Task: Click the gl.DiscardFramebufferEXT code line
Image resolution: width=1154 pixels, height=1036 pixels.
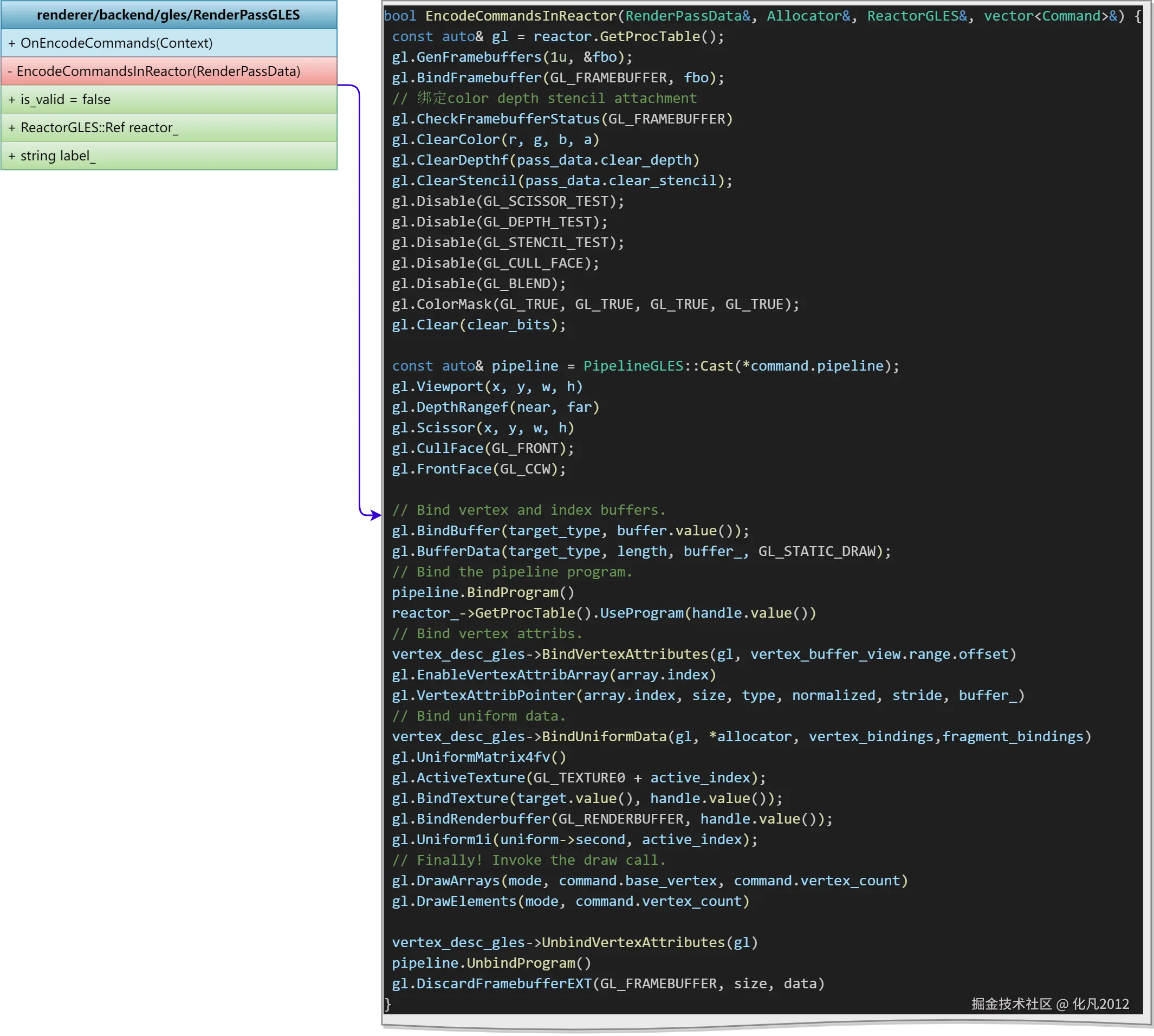Action: click(x=608, y=983)
